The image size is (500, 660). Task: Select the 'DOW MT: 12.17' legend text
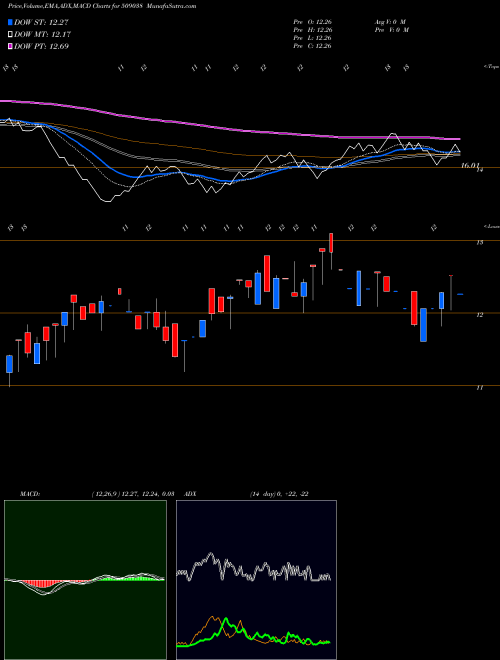click(42, 35)
